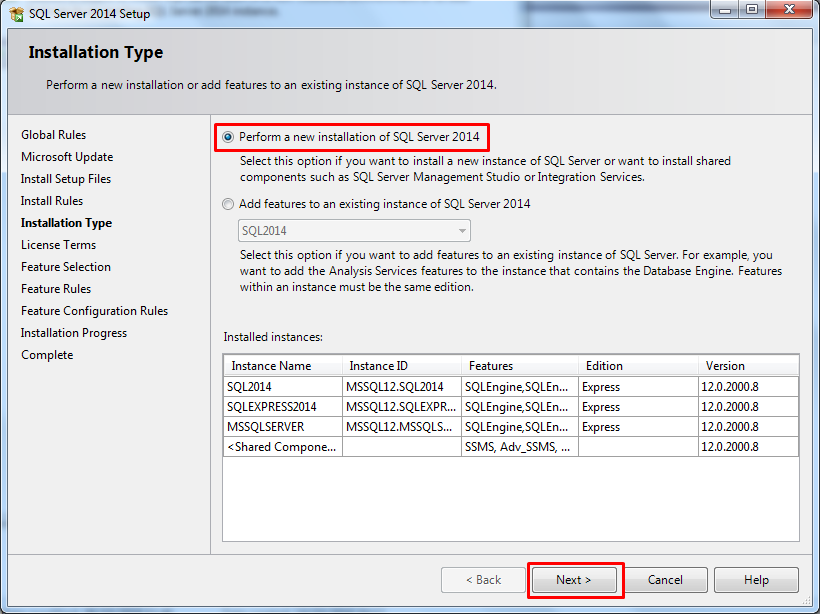Minimize the SQL Server 2014 Setup window
This screenshot has height=614, width=820.
725,9
